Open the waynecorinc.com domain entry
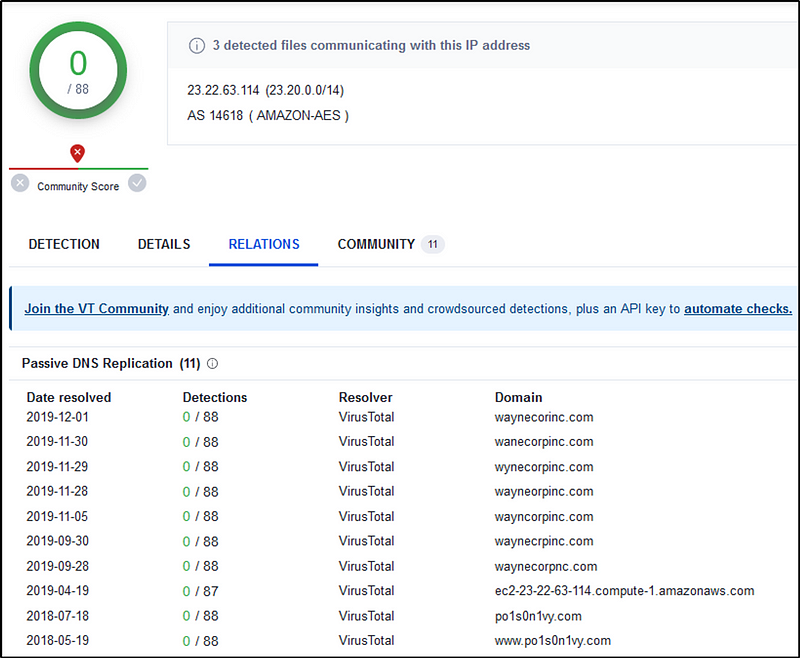 (543, 417)
